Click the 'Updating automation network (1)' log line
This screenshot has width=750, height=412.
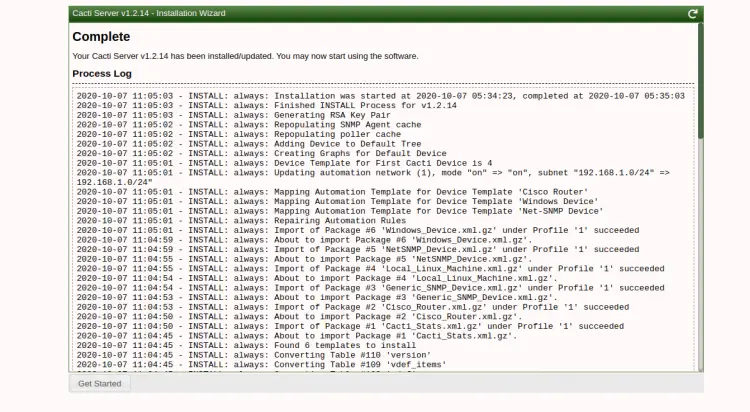pos(373,178)
